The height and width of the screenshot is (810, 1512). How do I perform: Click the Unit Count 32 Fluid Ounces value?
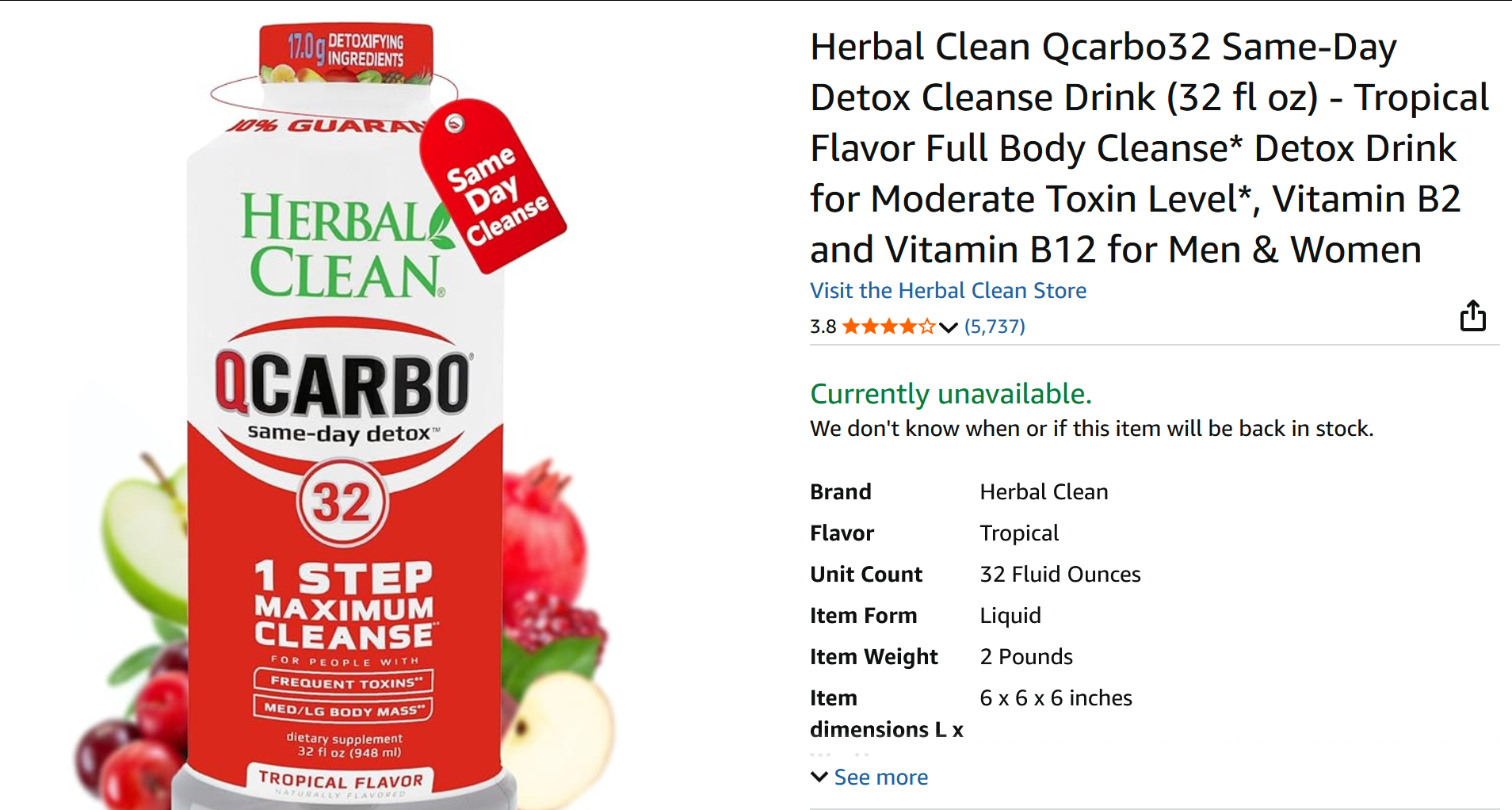coord(1060,574)
